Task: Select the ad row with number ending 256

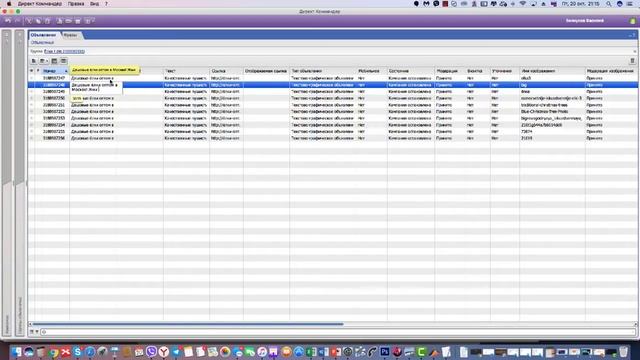Action: pos(333,138)
